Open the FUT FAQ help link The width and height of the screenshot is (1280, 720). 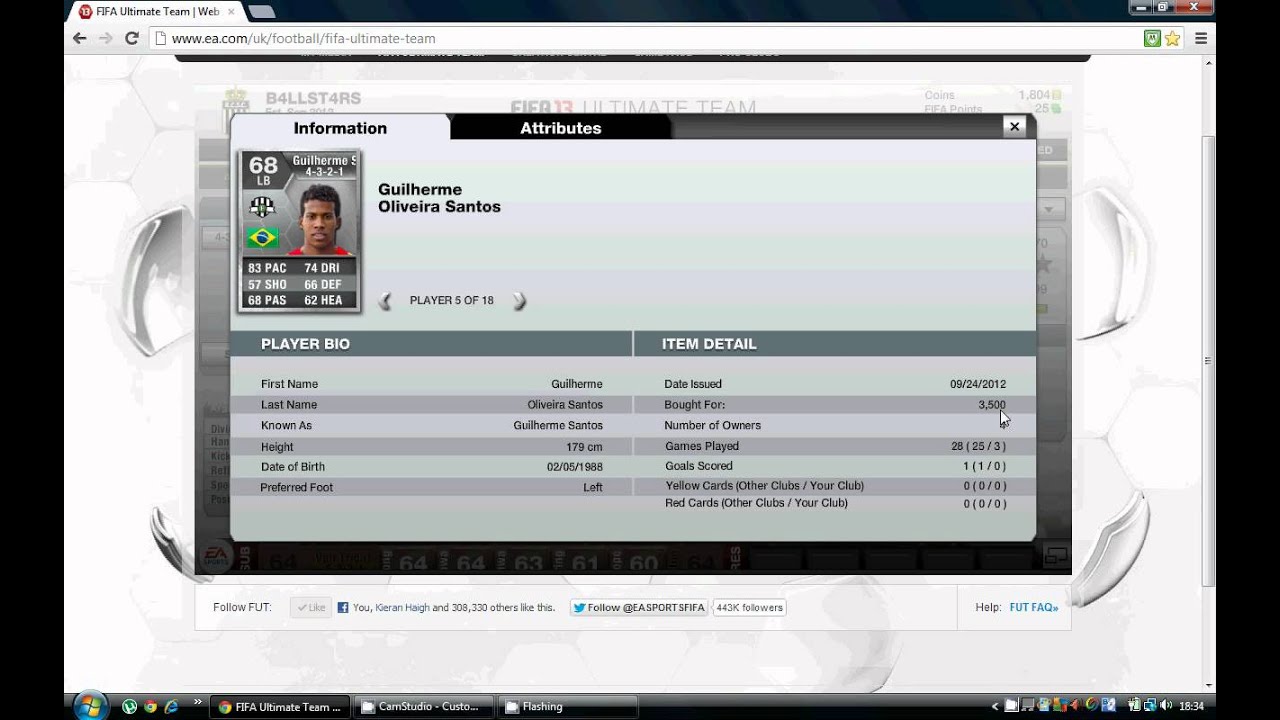(1033, 607)
